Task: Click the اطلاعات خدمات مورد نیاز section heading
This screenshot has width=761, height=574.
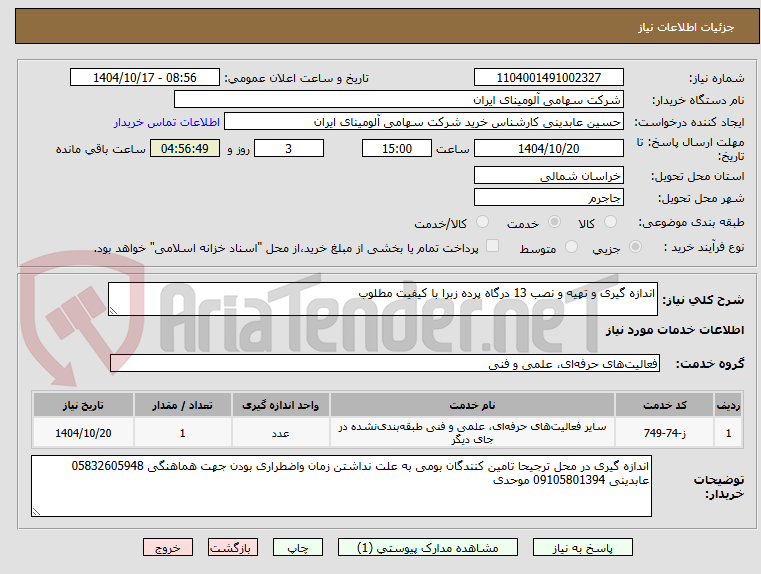Action: pyautogui.click(x=675, y=330)
